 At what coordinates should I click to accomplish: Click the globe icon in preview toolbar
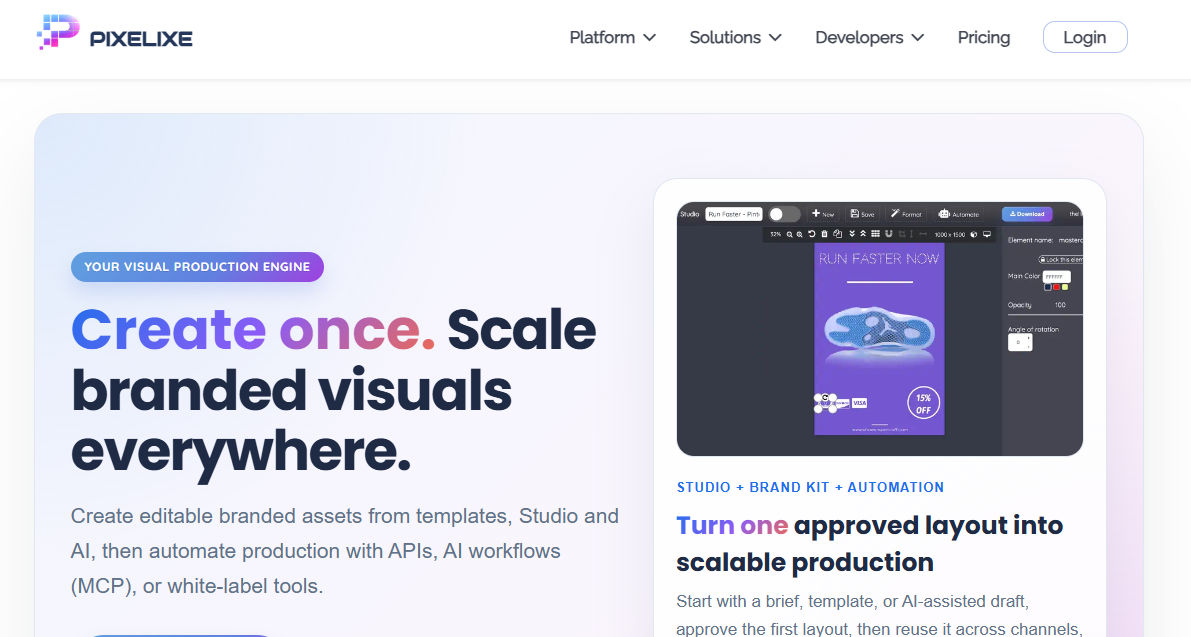(x=974, y=235)
